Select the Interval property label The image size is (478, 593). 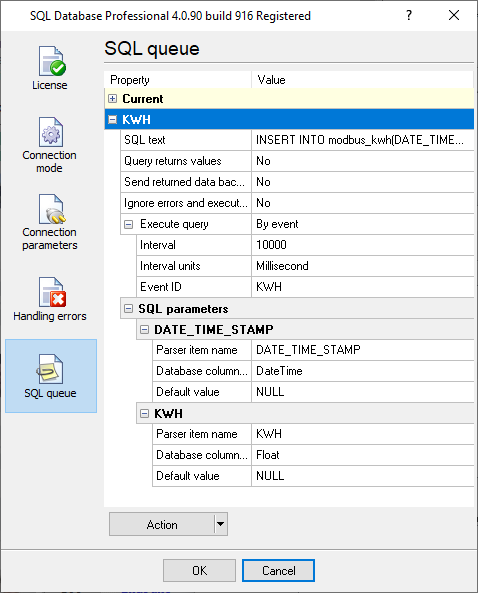158,245
